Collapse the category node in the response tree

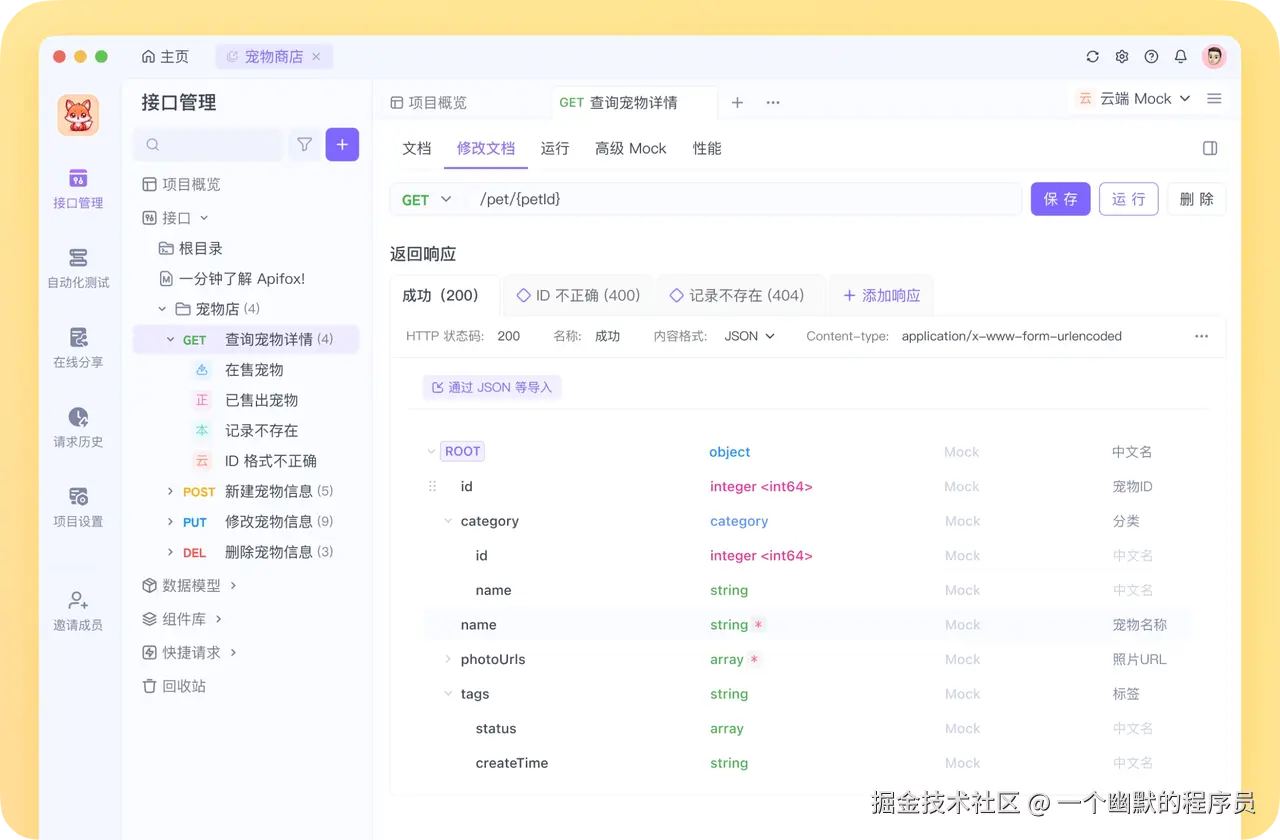[447, 521]
